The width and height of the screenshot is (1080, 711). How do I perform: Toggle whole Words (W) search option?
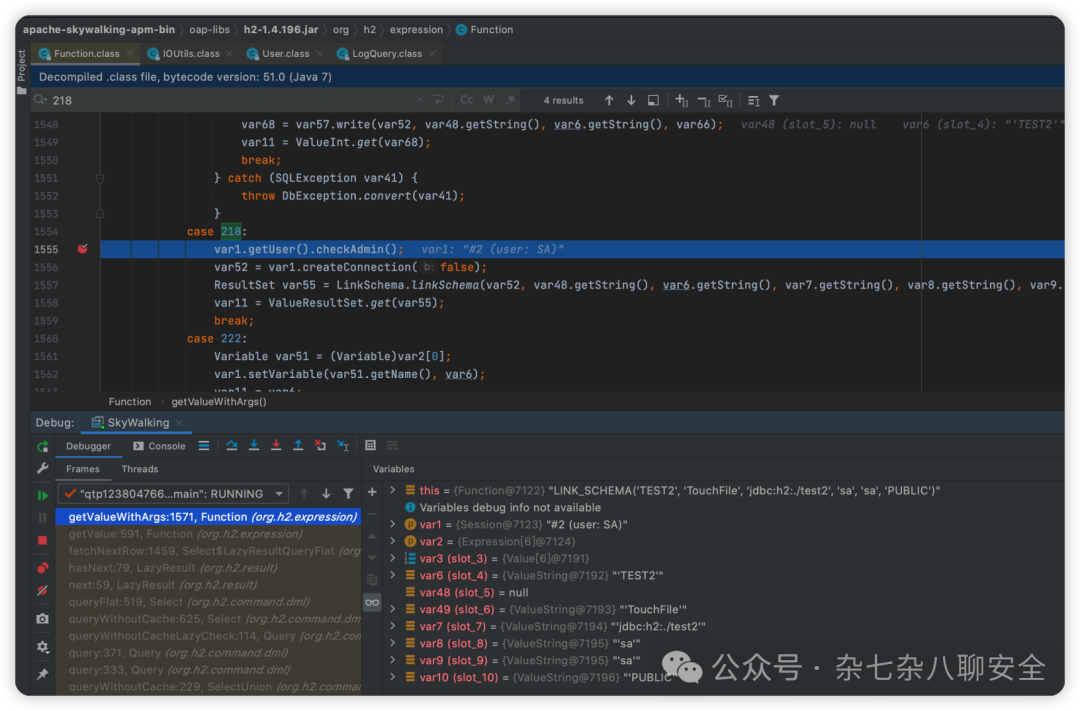(488, 100)
